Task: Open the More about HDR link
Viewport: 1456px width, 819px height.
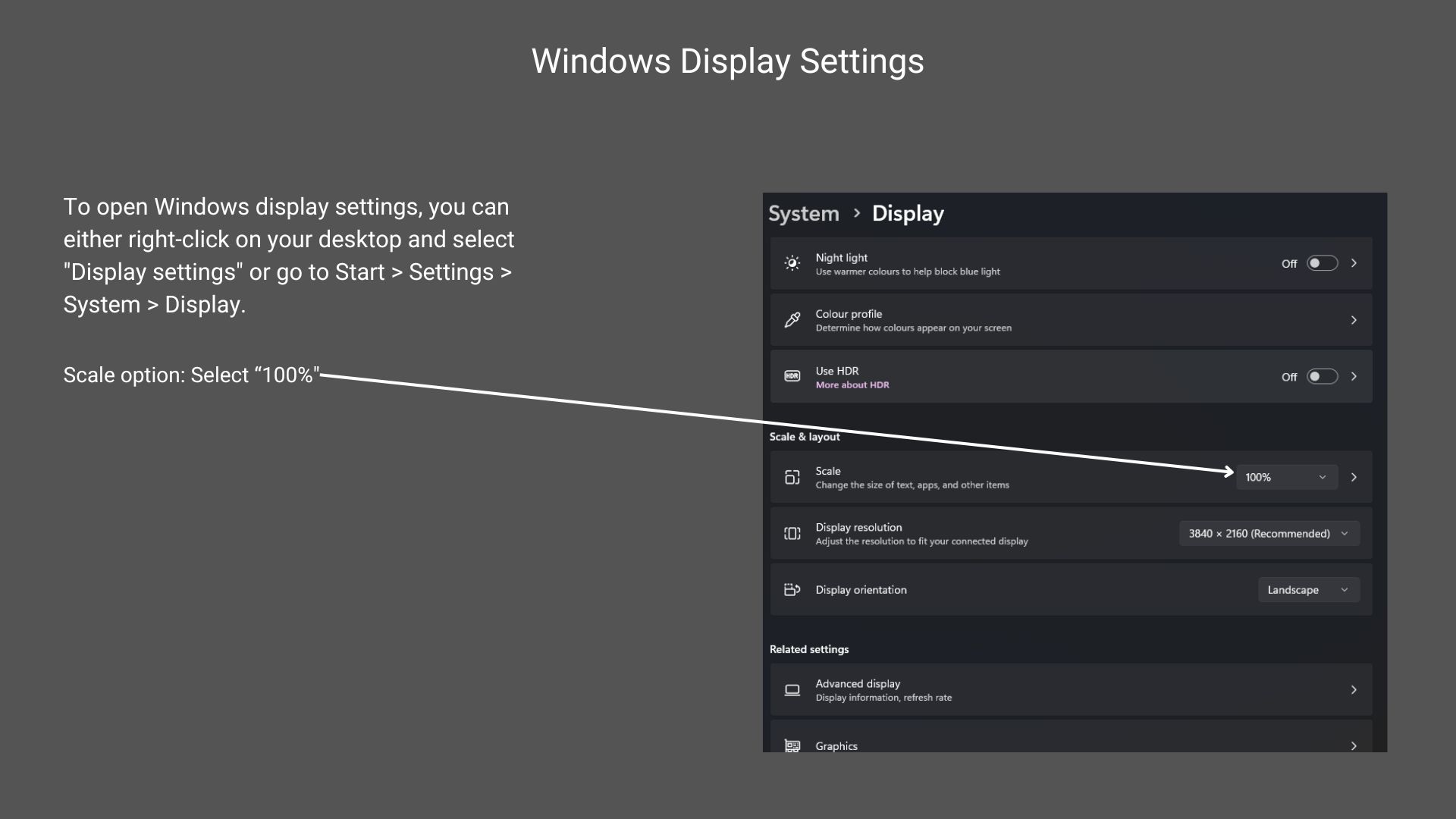Action: point(852,385)
